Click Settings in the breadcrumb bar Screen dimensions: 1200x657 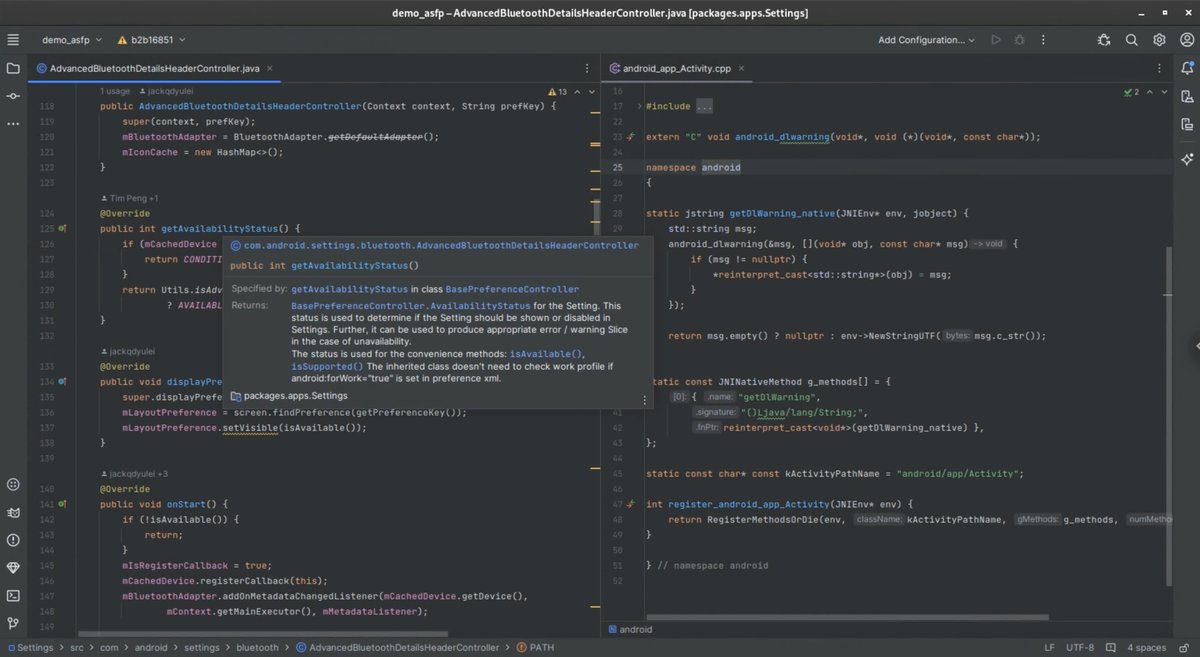(x=35, y=647)
